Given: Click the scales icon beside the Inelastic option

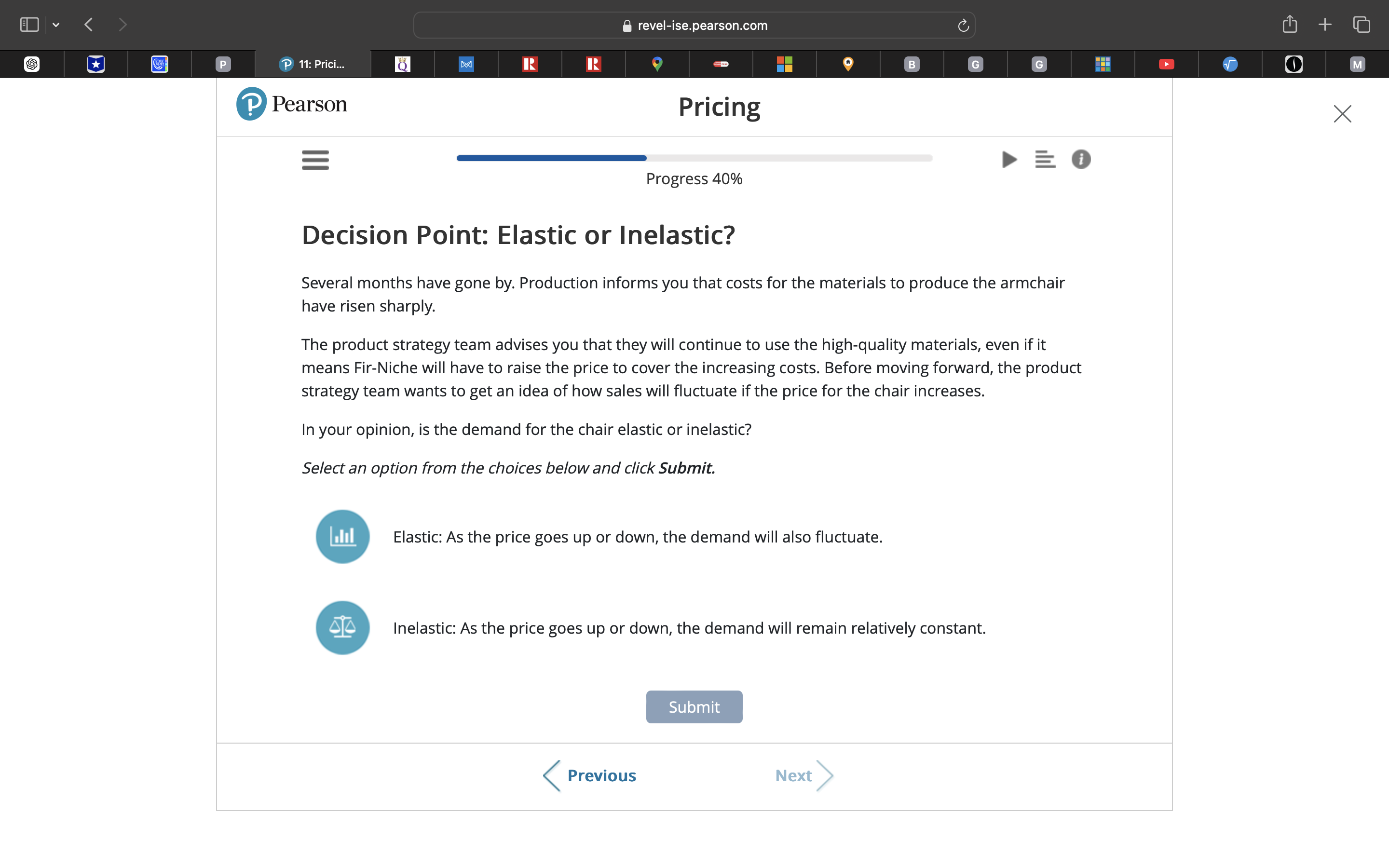Looking at the screenshot, I should (342, 627).
